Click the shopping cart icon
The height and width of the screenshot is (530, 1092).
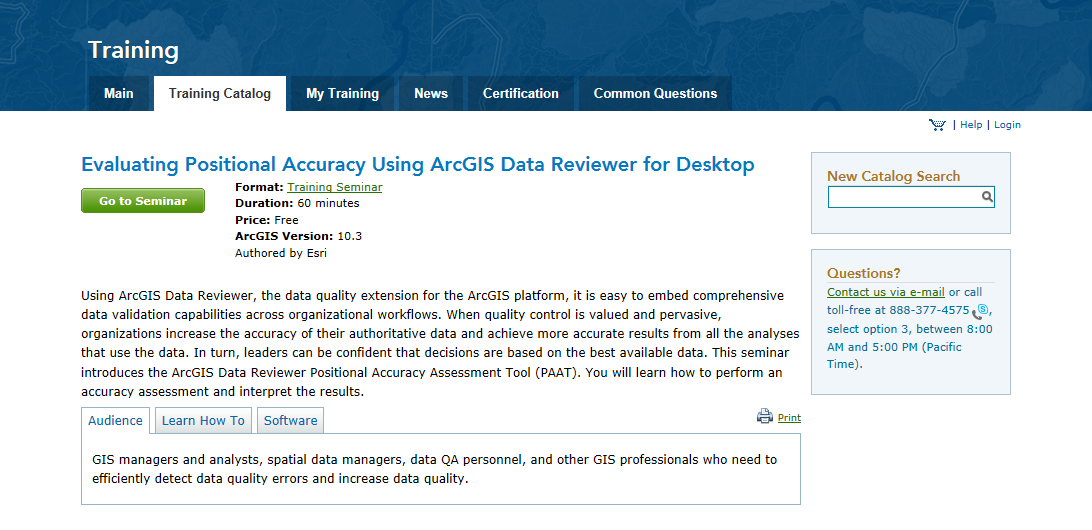click(937, 125)
